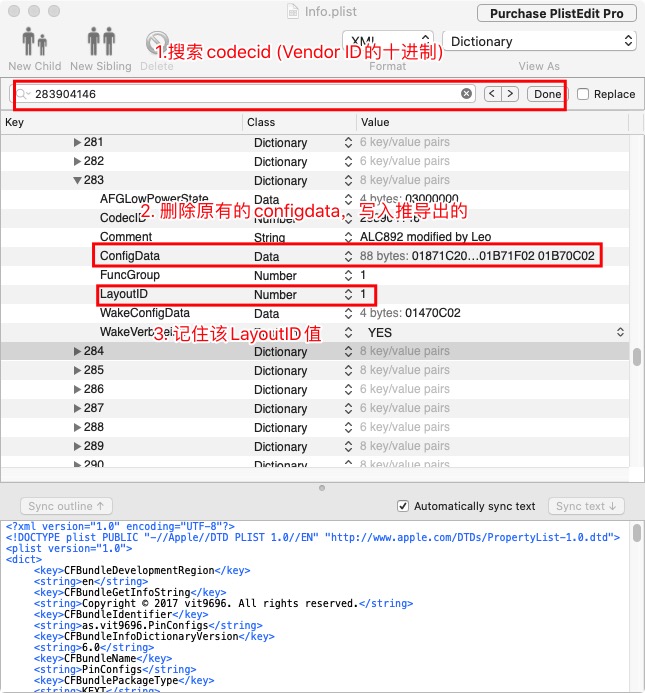The width and height of the screenshot is (645, 693).
Task: Open the XML format dropdown
Action: (388, 41)
